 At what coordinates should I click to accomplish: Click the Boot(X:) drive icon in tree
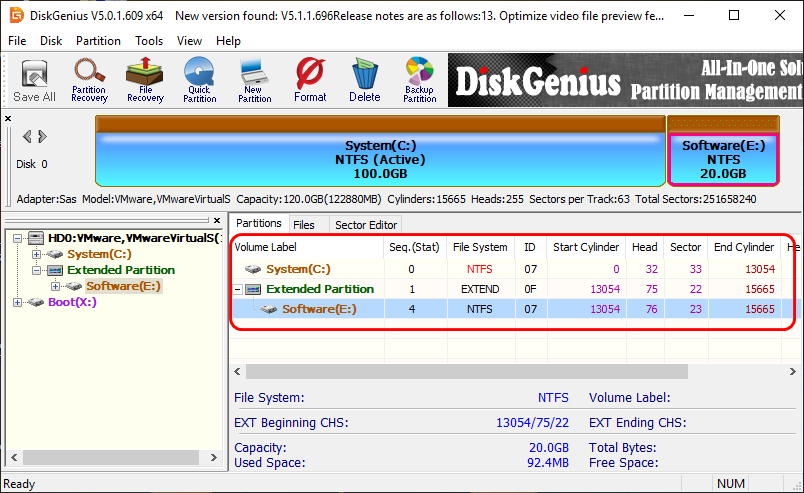tap(36, 302)
